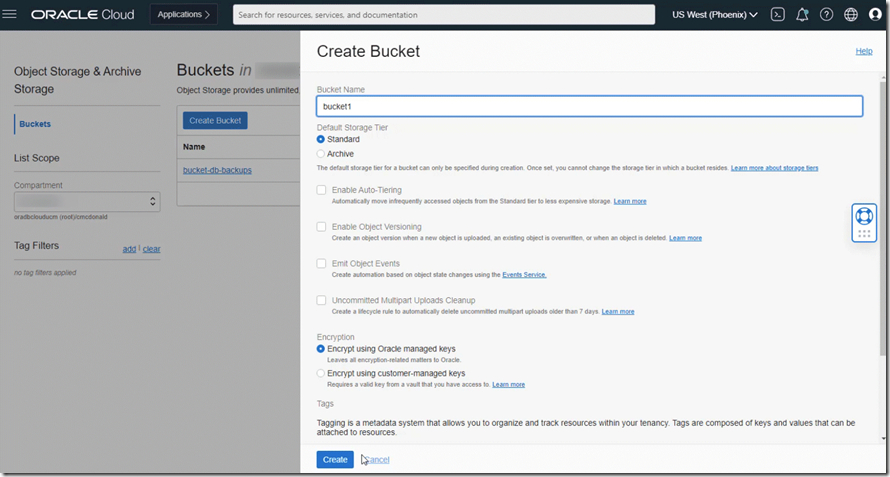Open the language globe icon
Viewport: 890px width, 477px height.
(x=851, y=15)
